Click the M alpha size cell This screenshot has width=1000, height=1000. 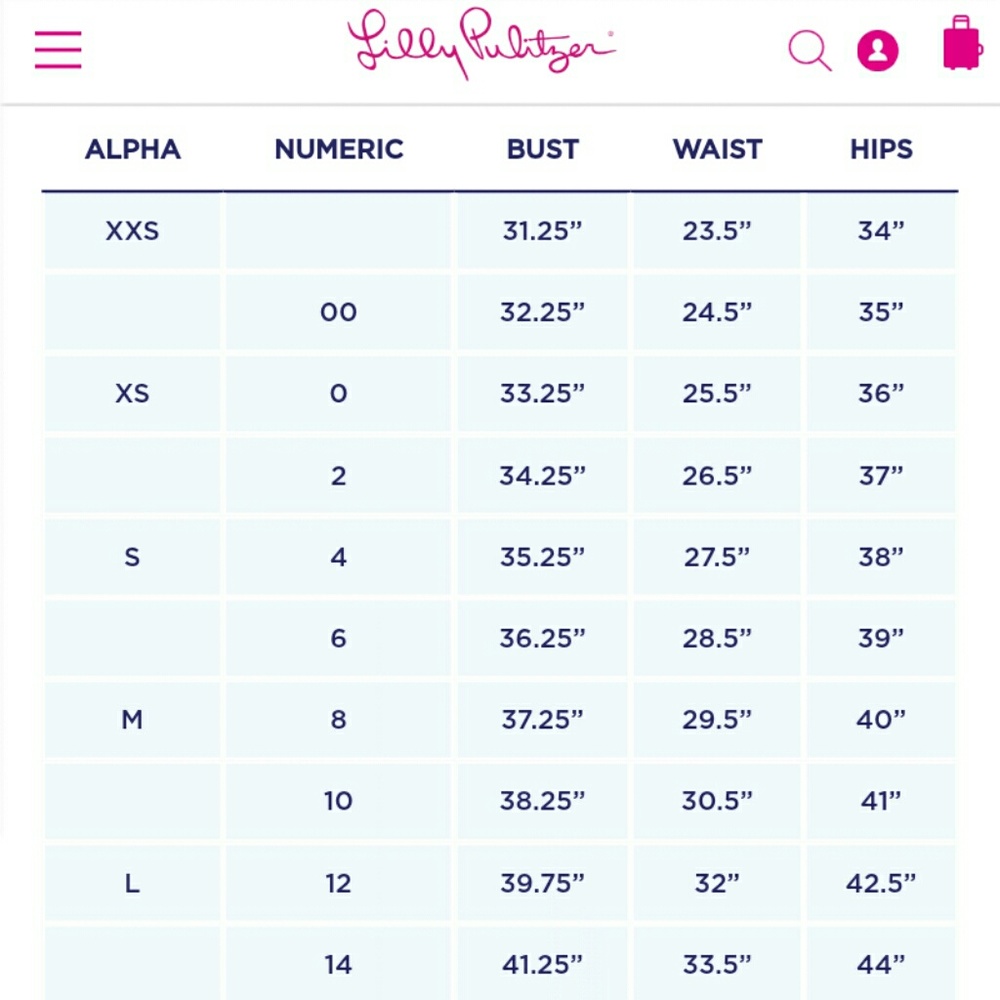(x=133, y=719)
